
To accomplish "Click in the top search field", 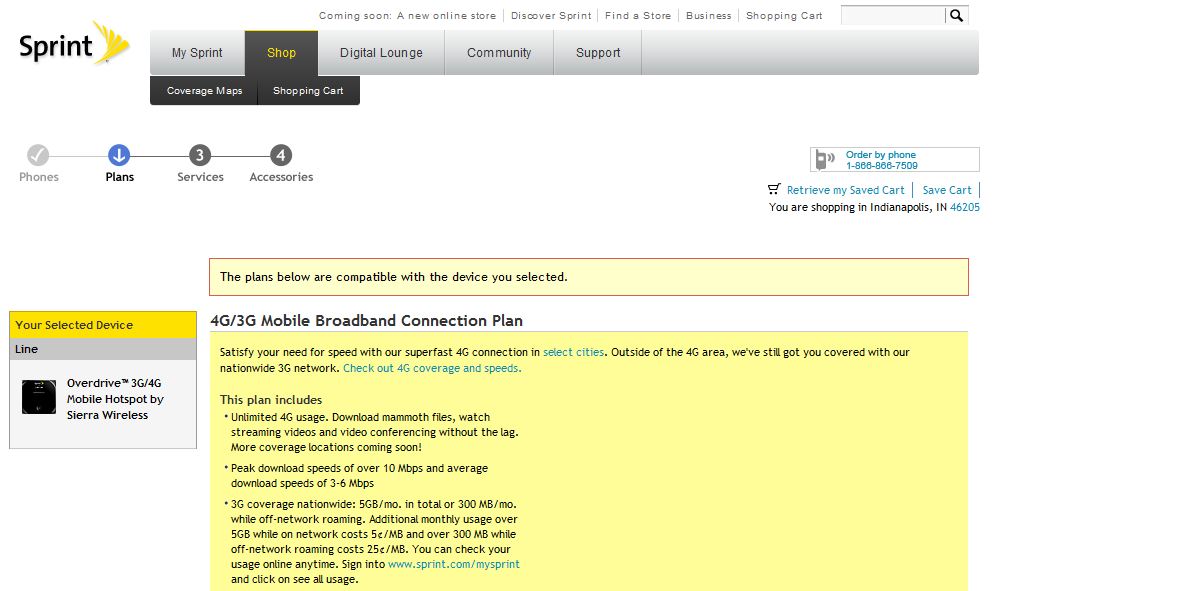I will click(x=892, y=15).
